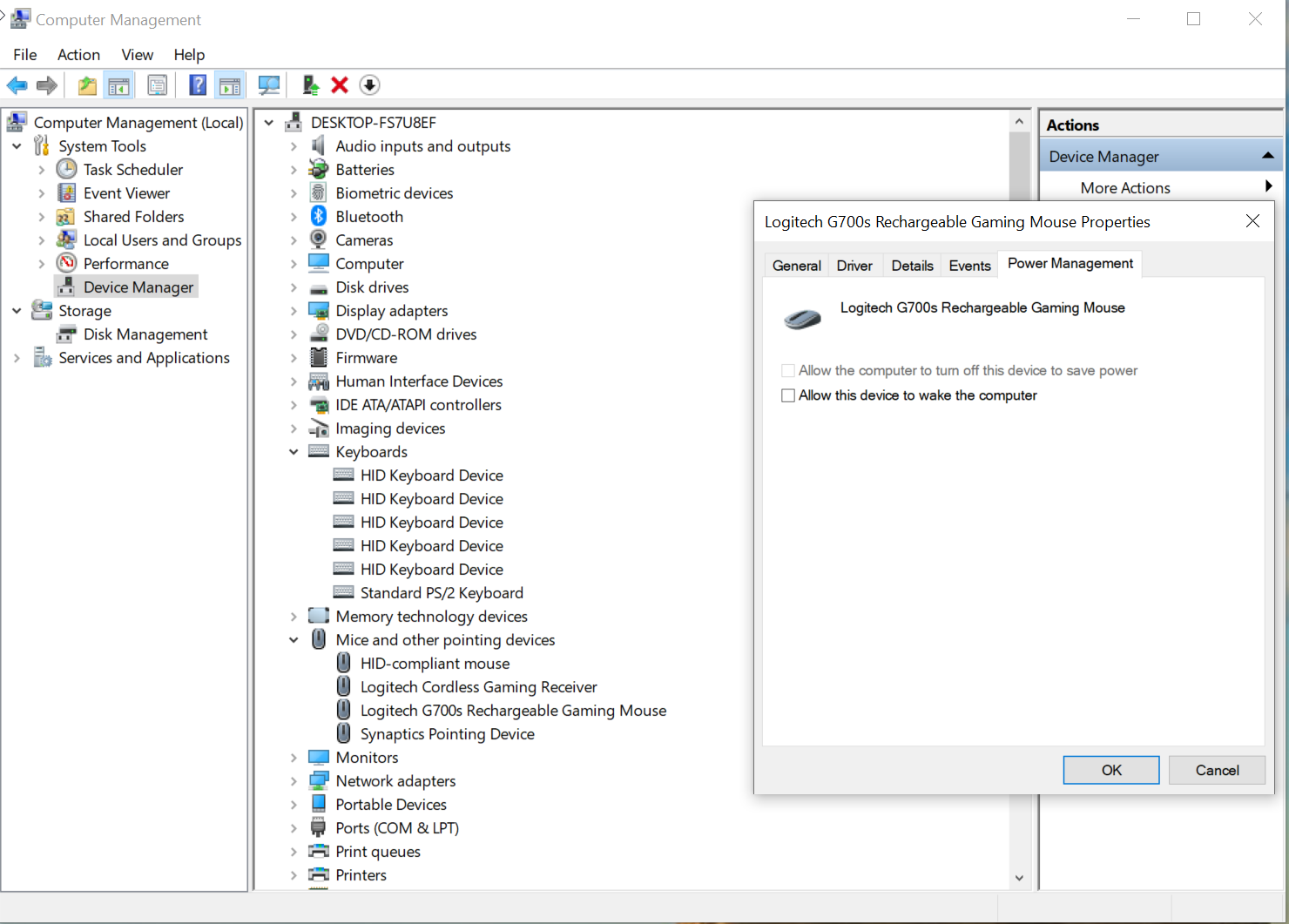
Task: Select Computer Management (Local) root
Action: tap(138, 122)
